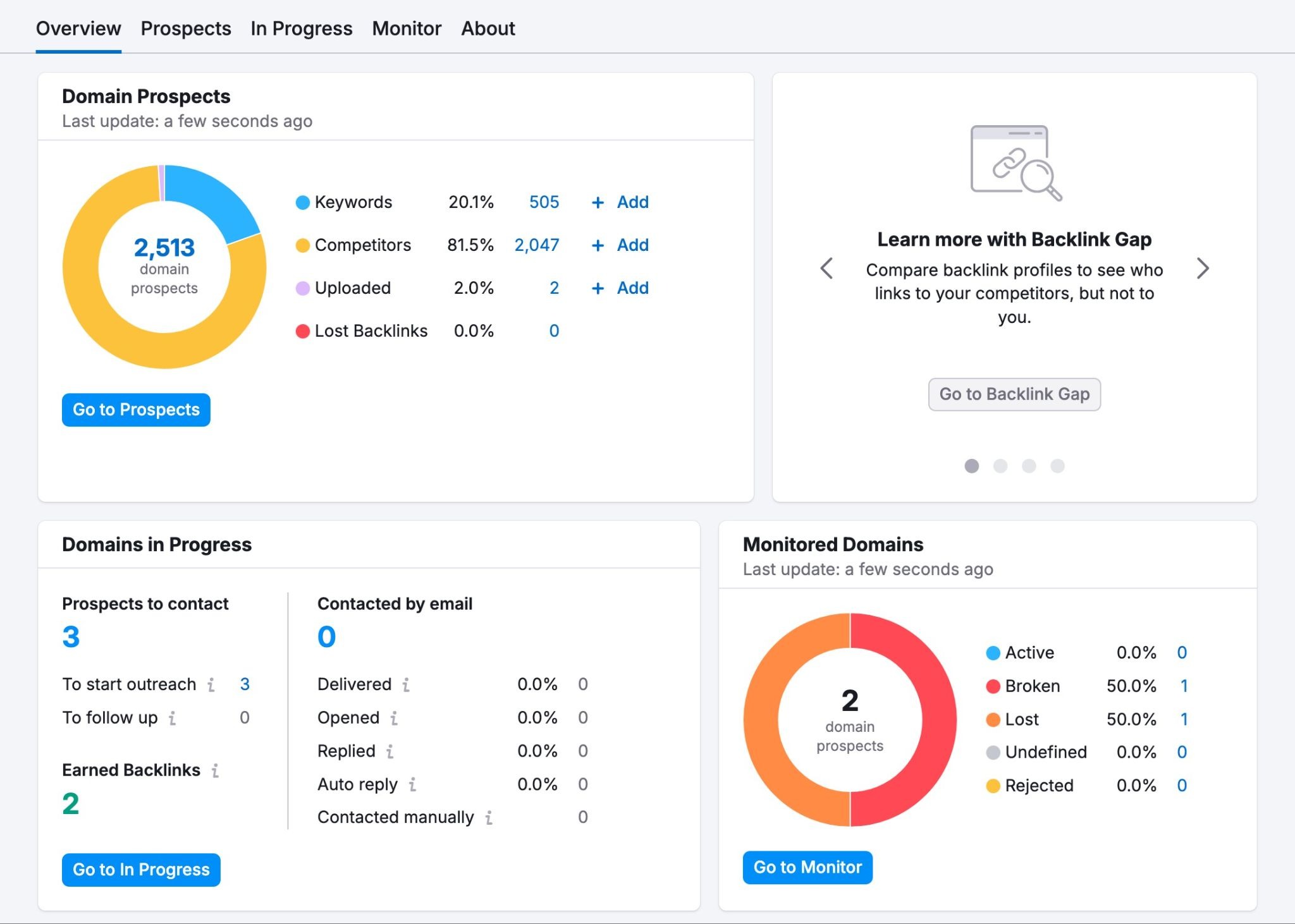View info for the Delivered metric
This screenshot has height=924, width=1295.
(406, 684)
